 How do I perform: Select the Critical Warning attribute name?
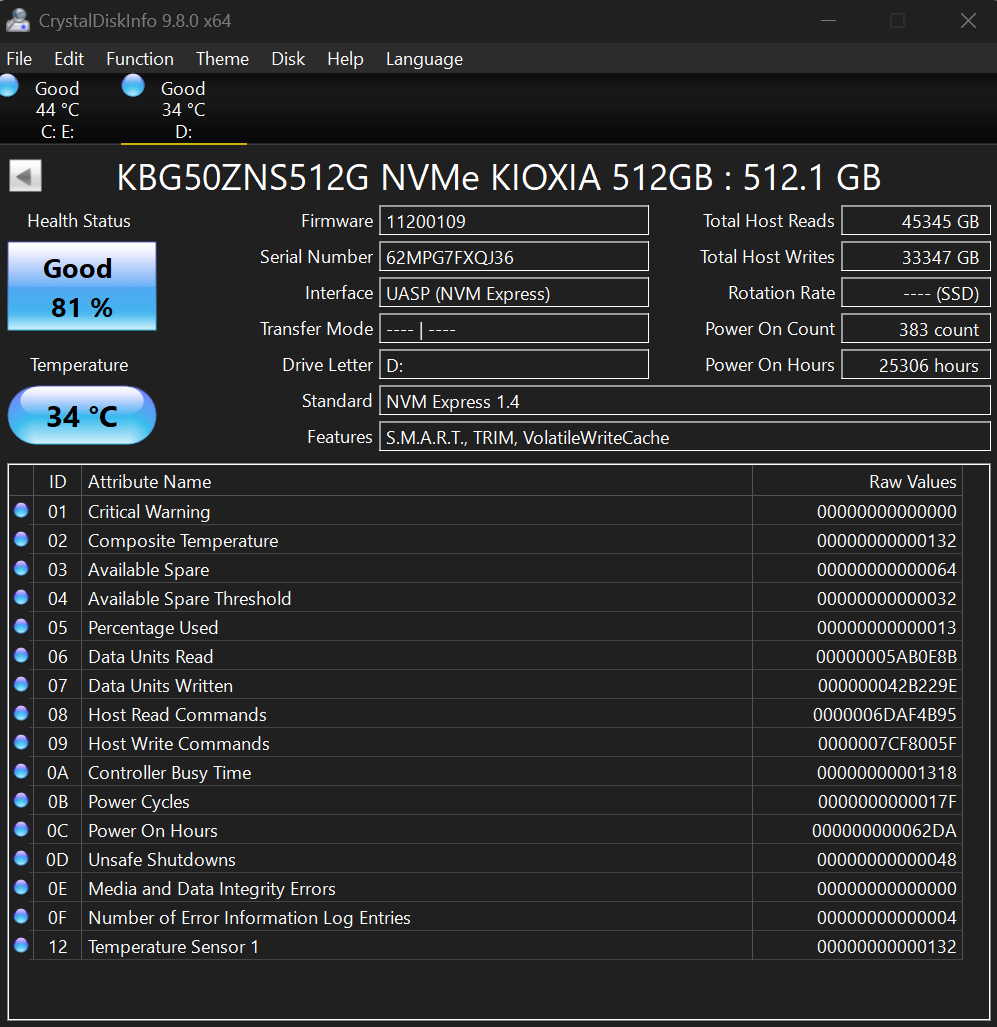tap(149, 512)
